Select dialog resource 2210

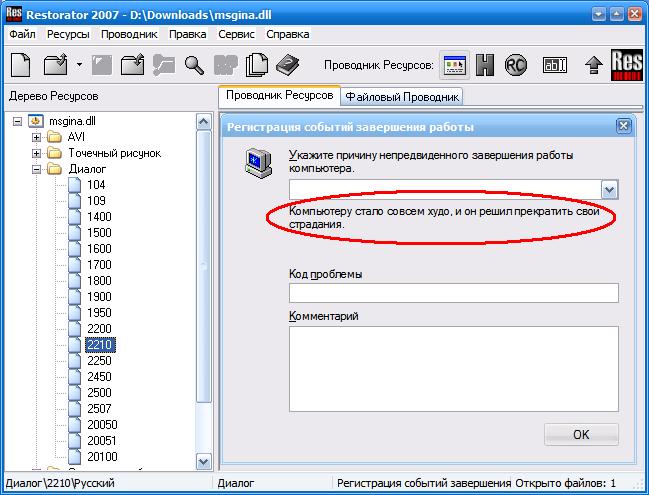pyautogui.click(x=100, y=345)
